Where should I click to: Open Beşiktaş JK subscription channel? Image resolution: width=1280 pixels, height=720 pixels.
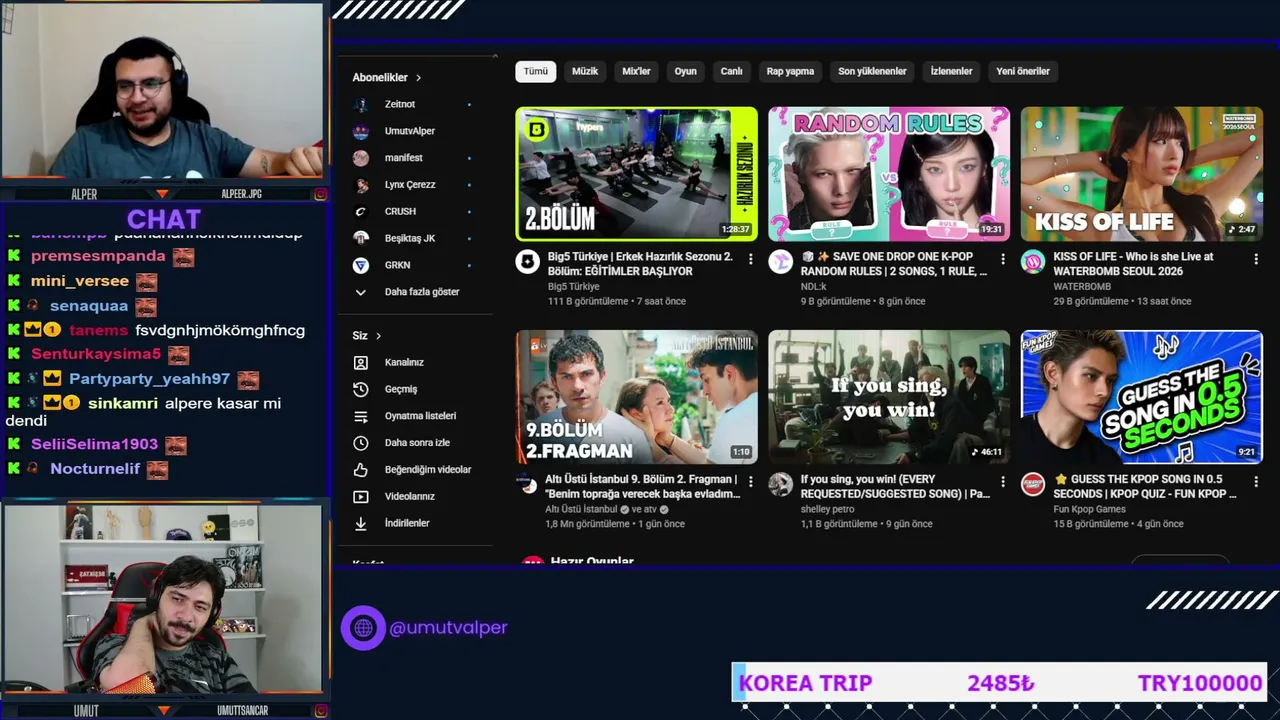coord(410,238)
